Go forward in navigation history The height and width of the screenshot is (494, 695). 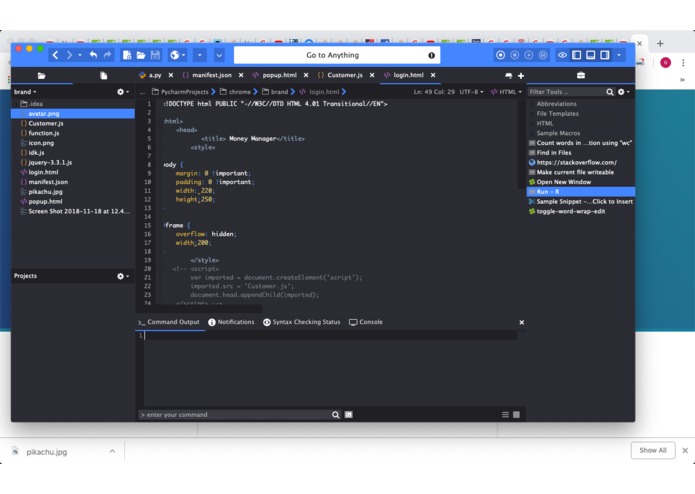pyautogui.click(x=70, y=55)
